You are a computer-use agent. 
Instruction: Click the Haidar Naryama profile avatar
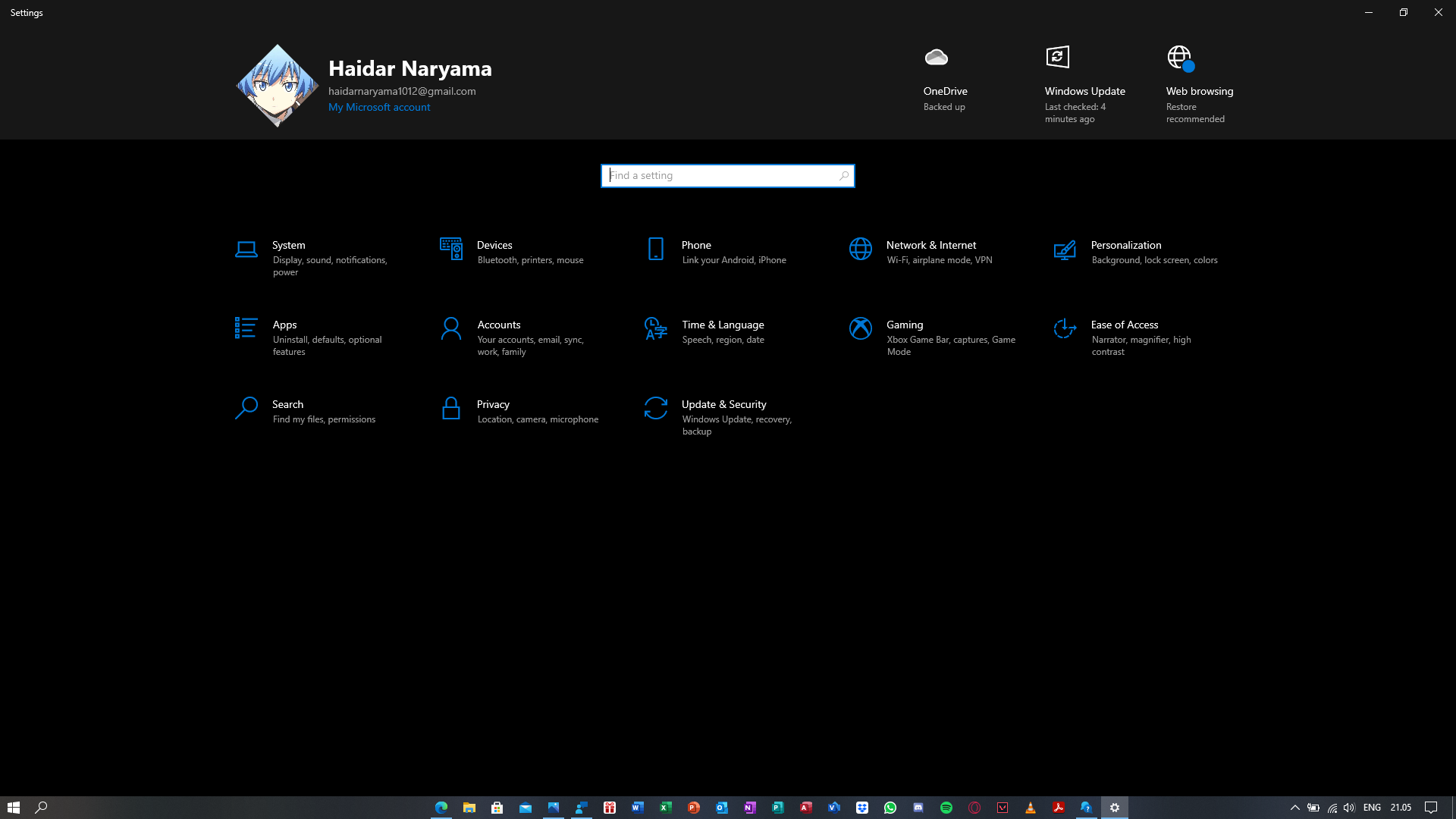(x=278, y=85)
